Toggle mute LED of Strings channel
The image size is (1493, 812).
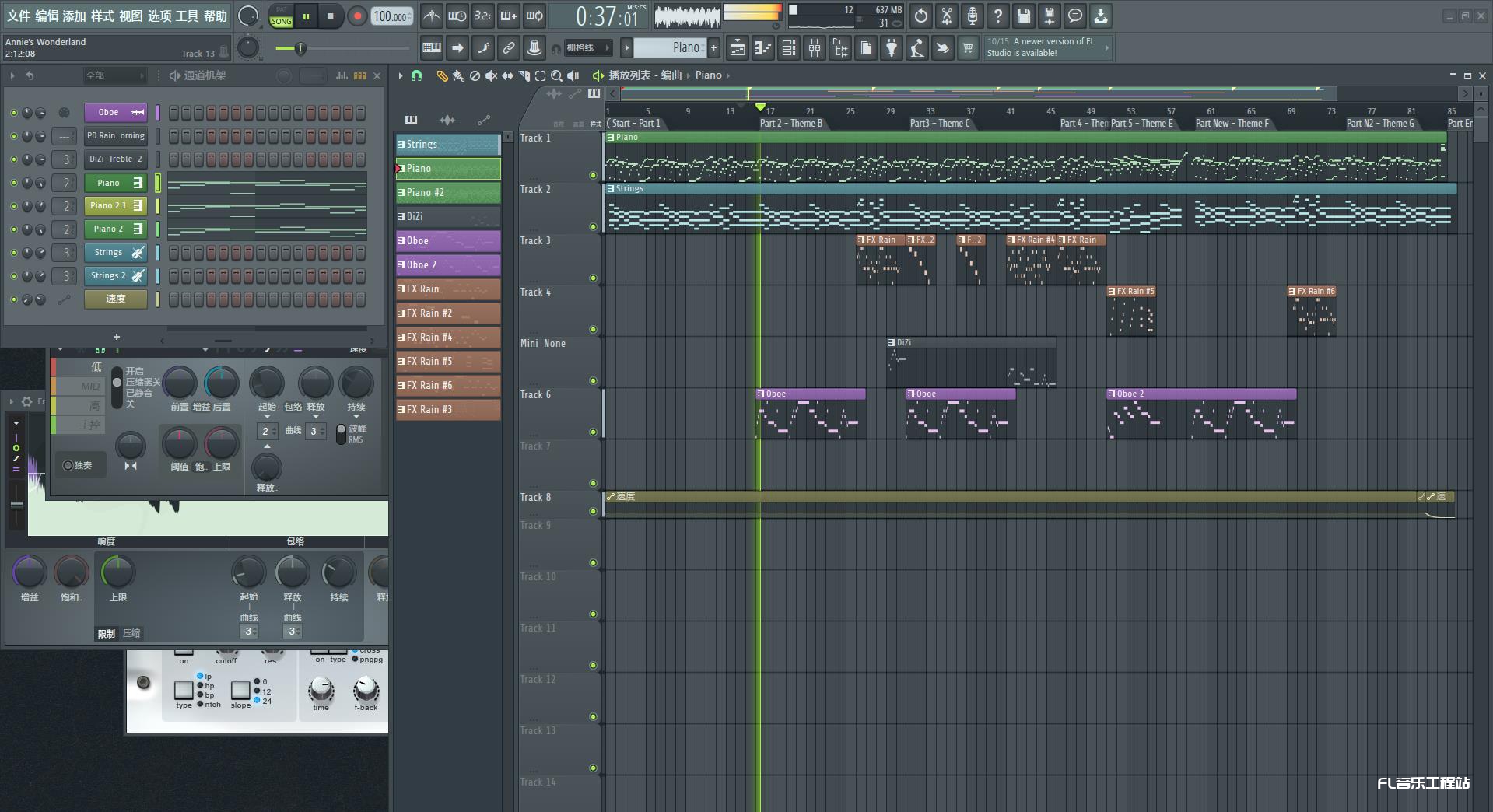click(13, 253)
